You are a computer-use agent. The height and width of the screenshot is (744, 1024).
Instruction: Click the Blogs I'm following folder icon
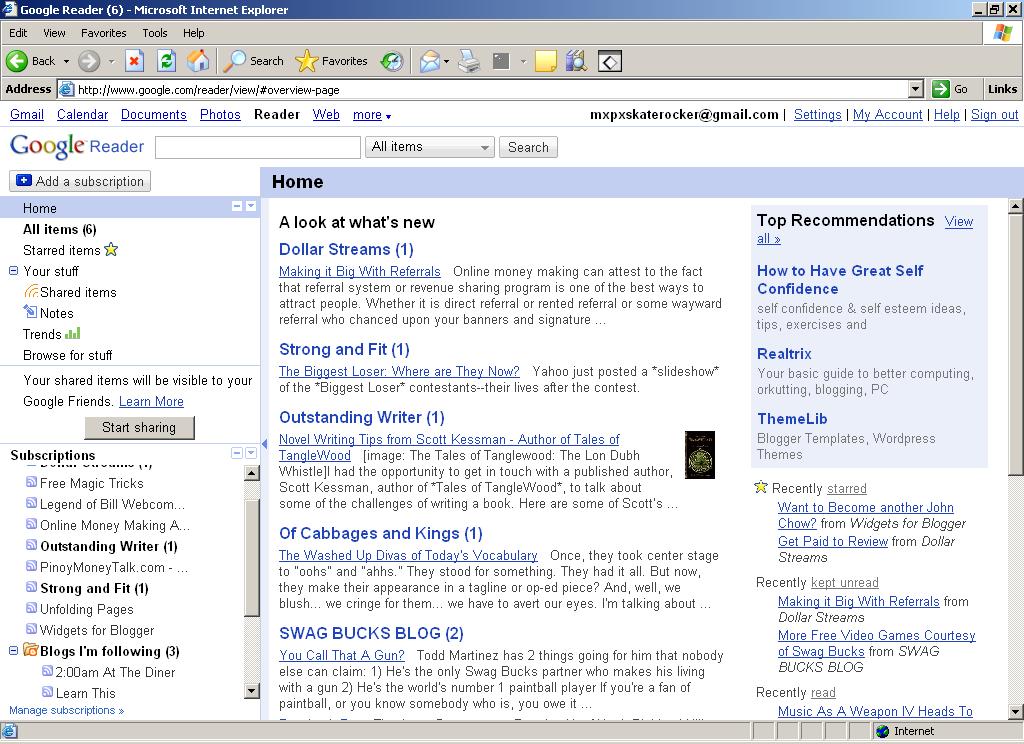[x=31, y=650]
